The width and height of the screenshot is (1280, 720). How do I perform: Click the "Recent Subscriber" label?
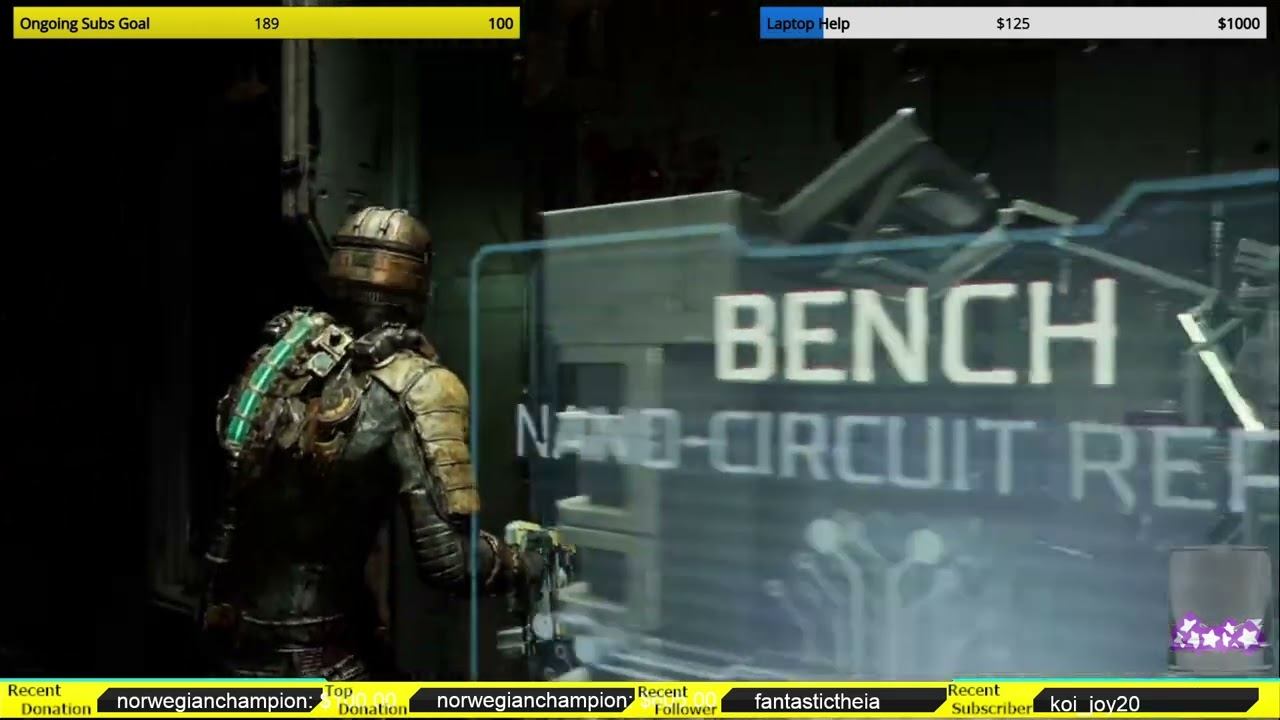(x=990, y=700)
